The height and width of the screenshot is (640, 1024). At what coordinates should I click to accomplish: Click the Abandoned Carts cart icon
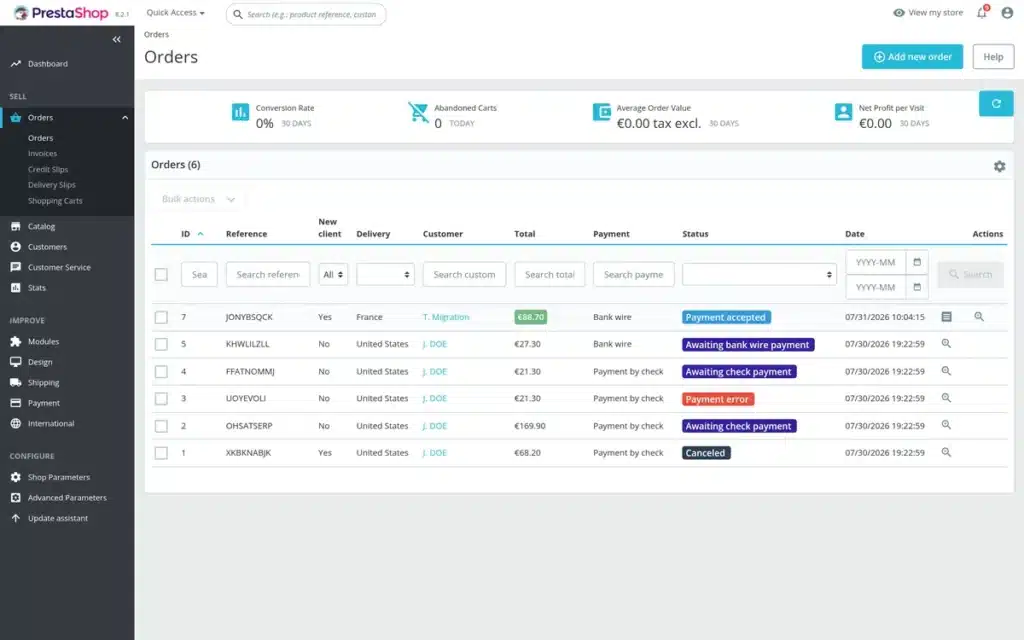point(418,112)
